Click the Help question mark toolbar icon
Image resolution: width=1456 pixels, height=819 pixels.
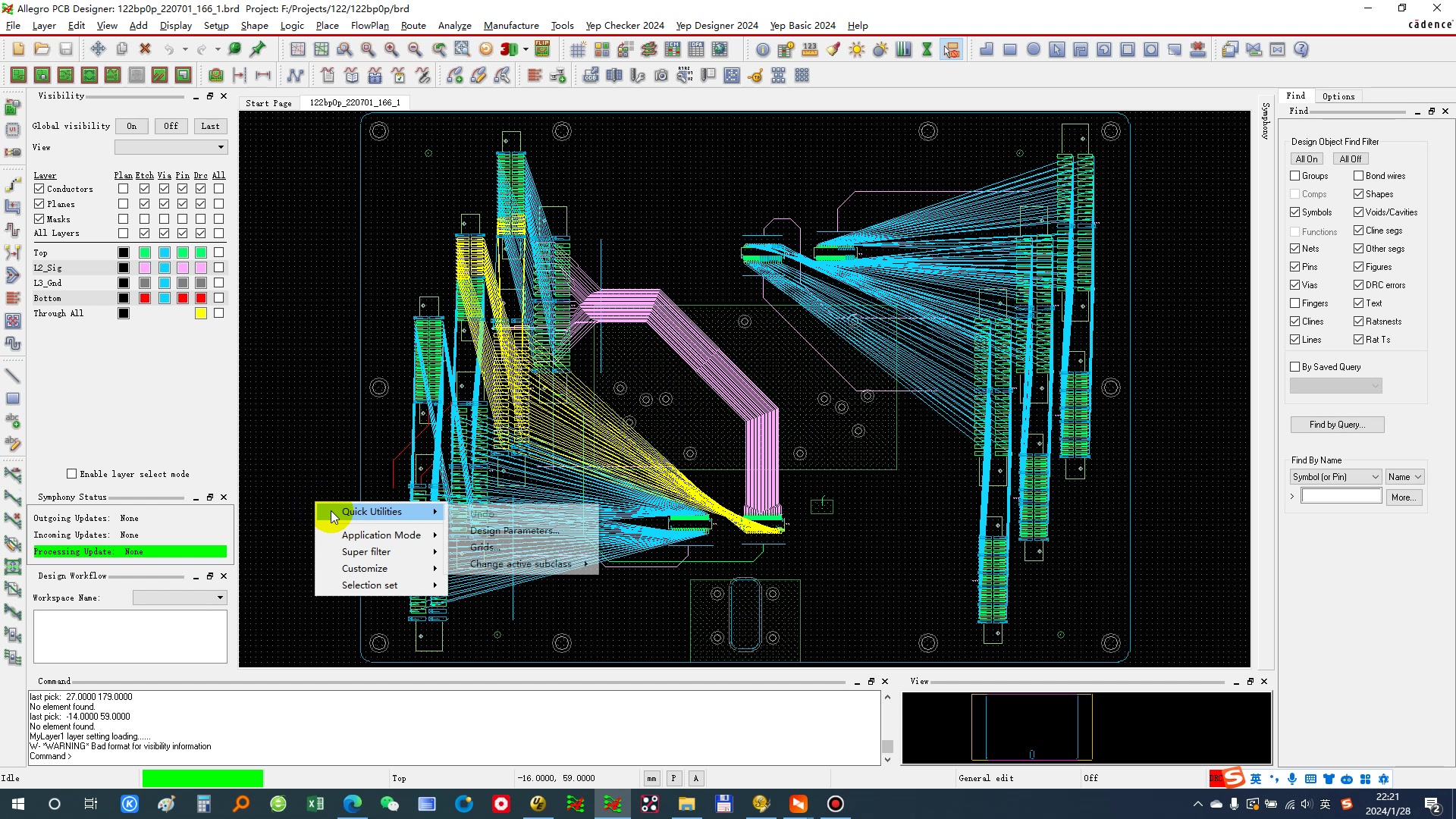point(1301,49)
